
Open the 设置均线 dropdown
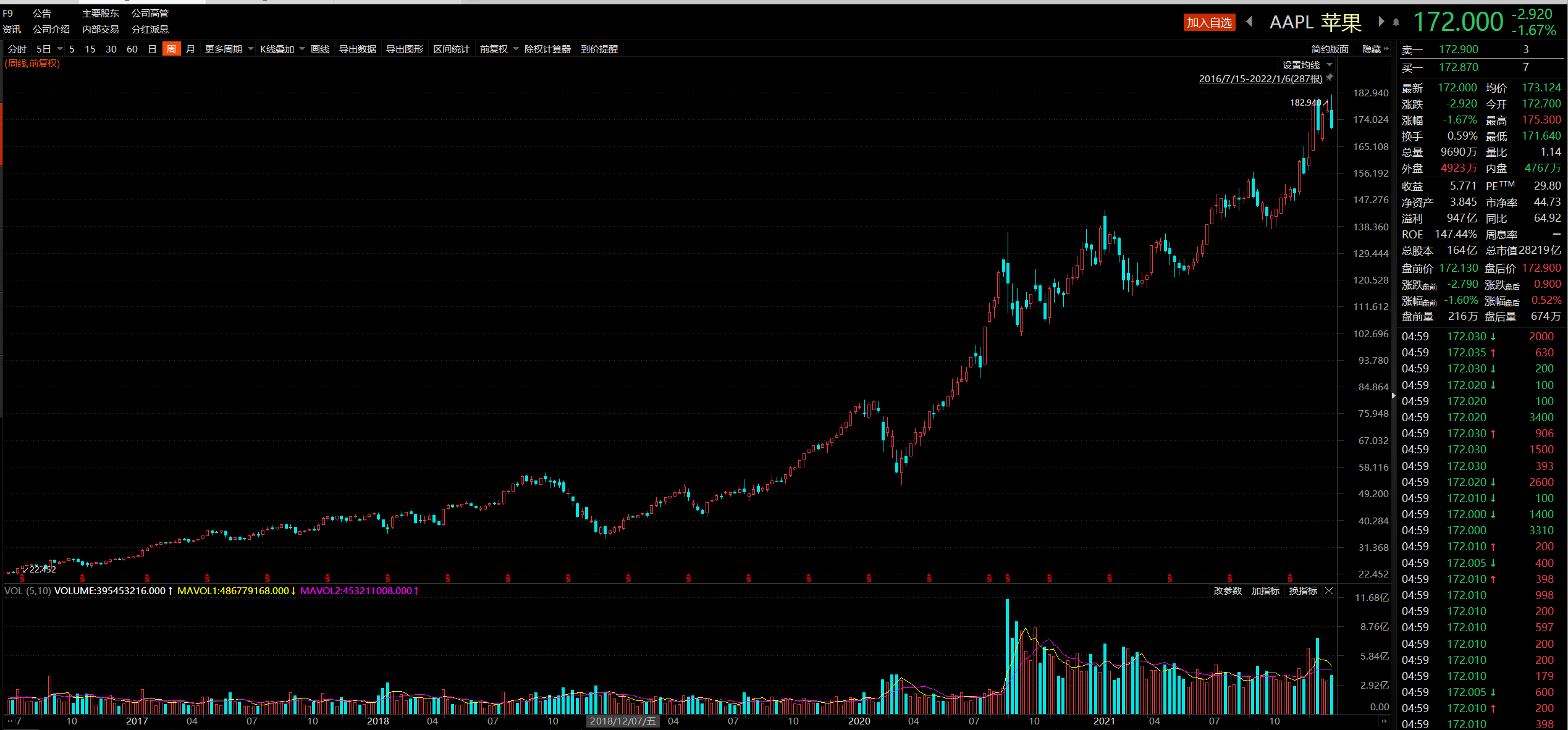click(1307, 65)
